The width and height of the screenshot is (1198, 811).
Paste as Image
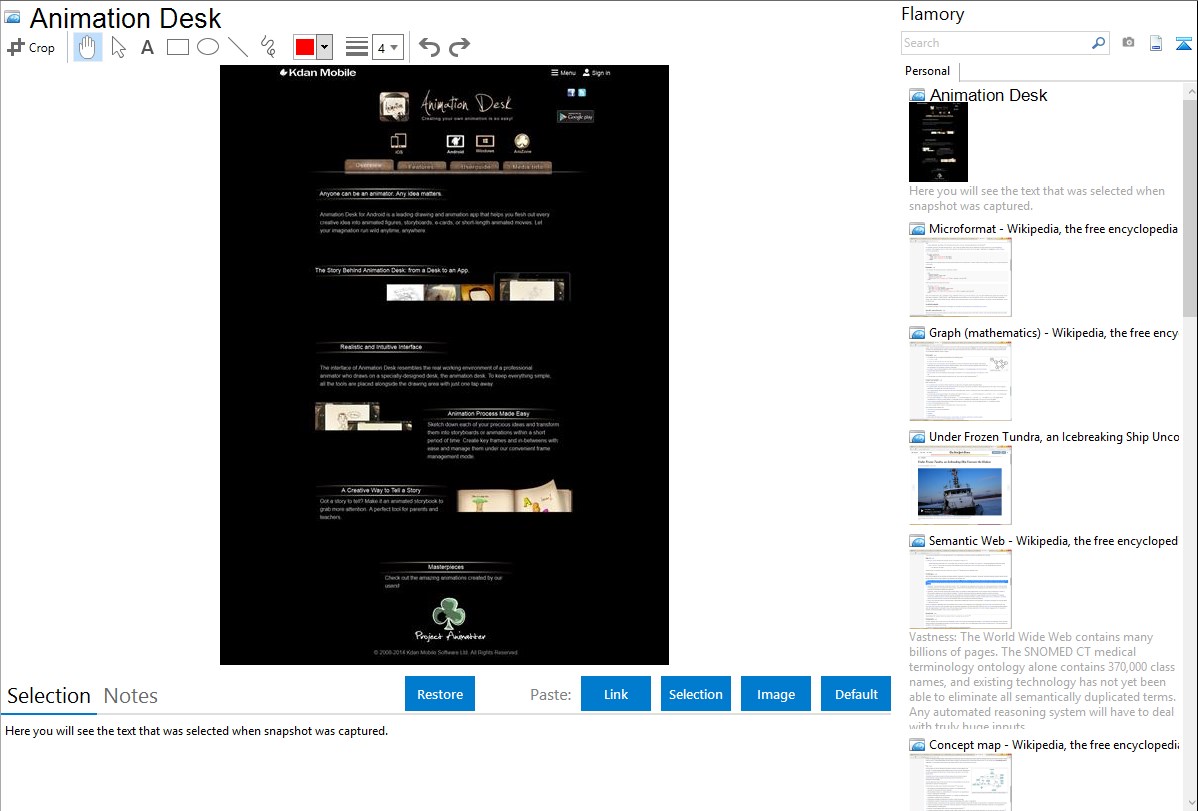coord(775,694)
